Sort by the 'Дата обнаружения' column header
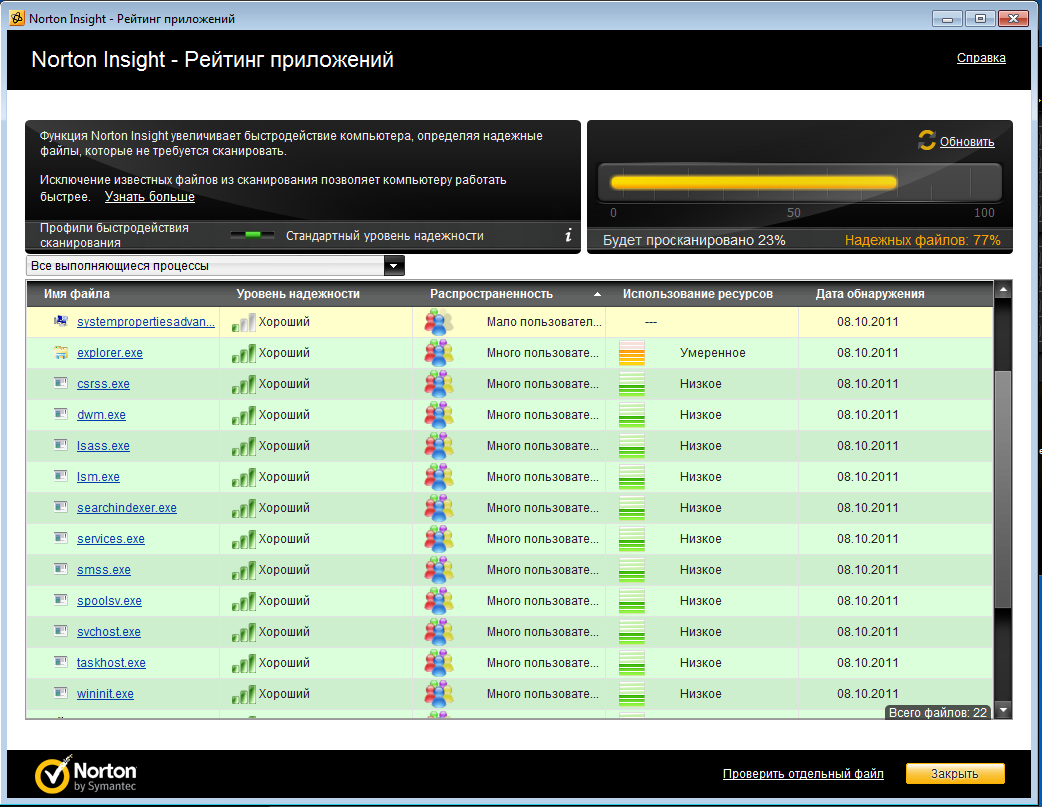Image resolution: width=1042 pixels, height=807 pixels. coord(870,294)
